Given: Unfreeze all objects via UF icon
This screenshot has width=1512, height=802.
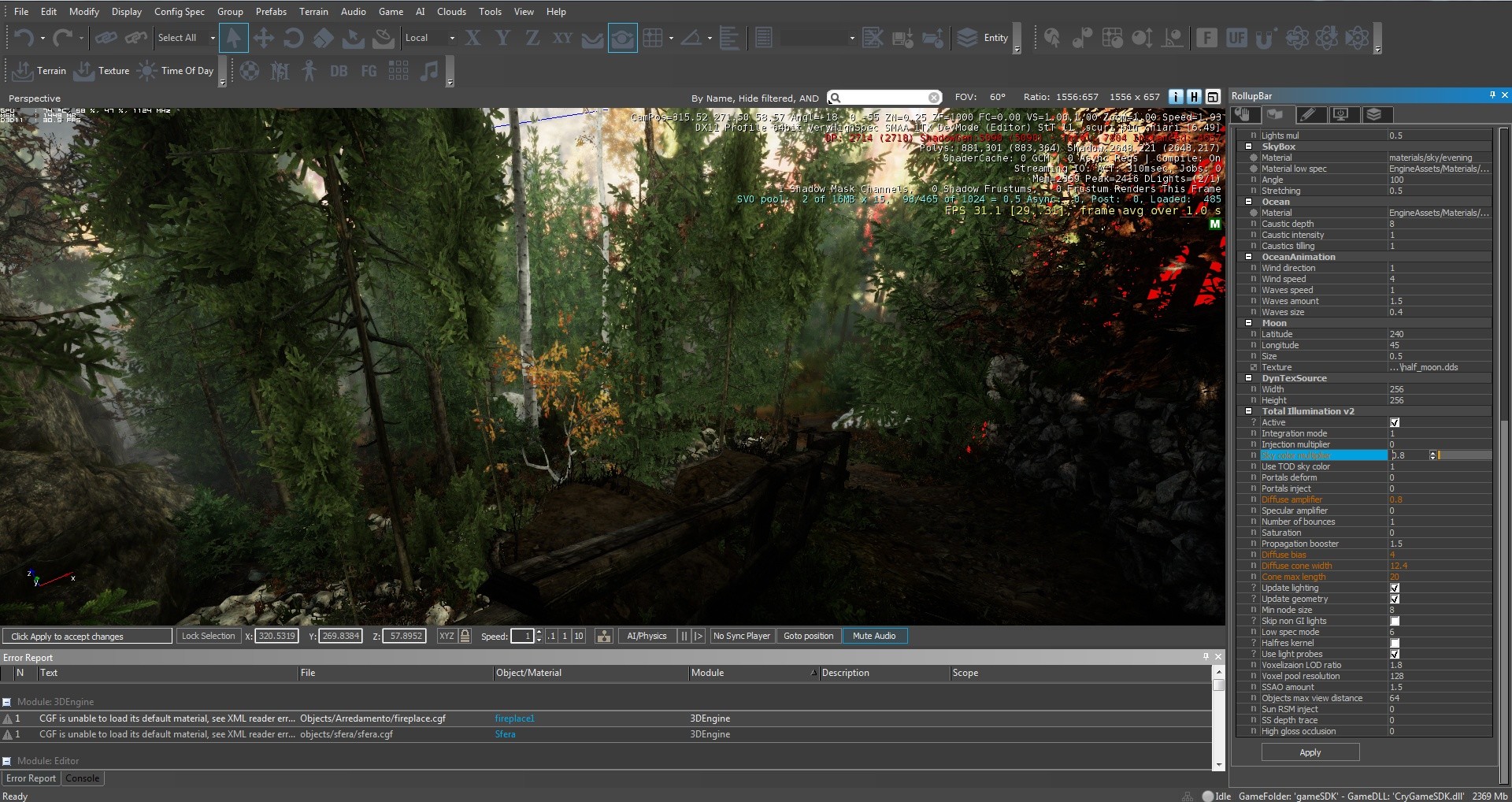Looking at the screenshot, I should tap(1236, 37).
